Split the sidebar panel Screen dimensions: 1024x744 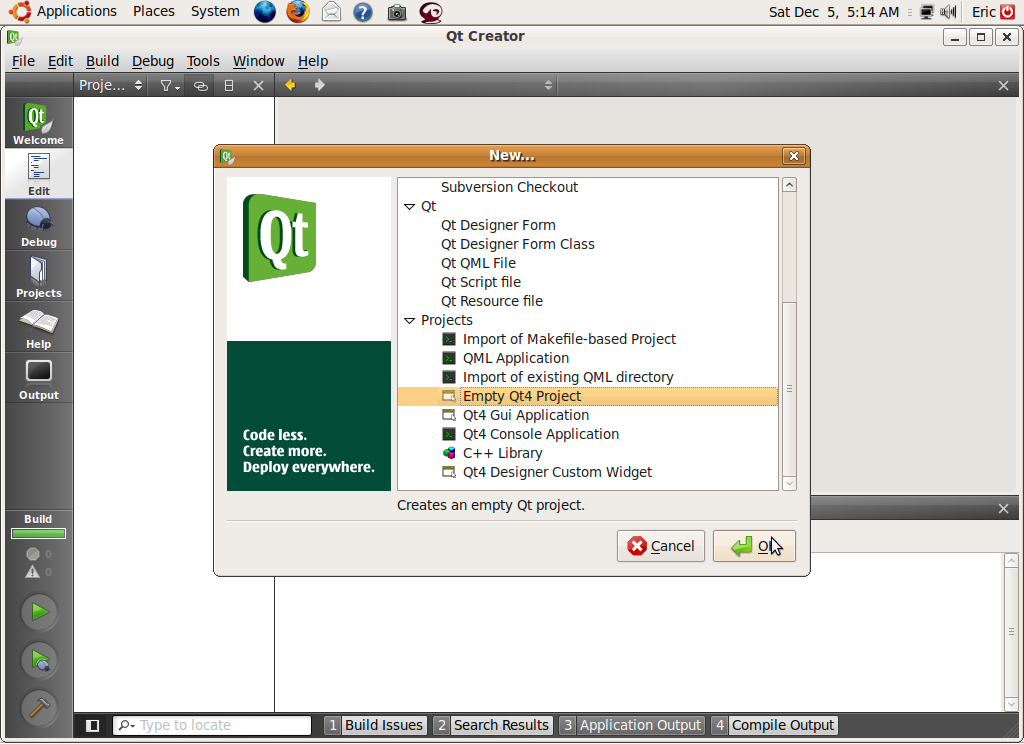229,86
